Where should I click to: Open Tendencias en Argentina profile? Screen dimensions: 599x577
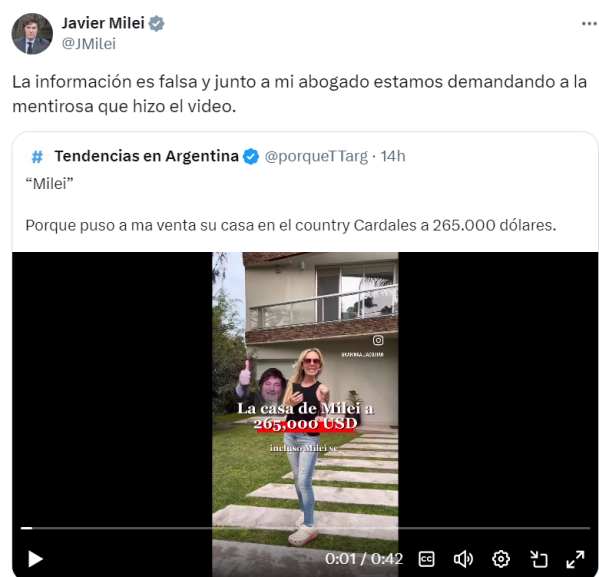pos(147,156)
